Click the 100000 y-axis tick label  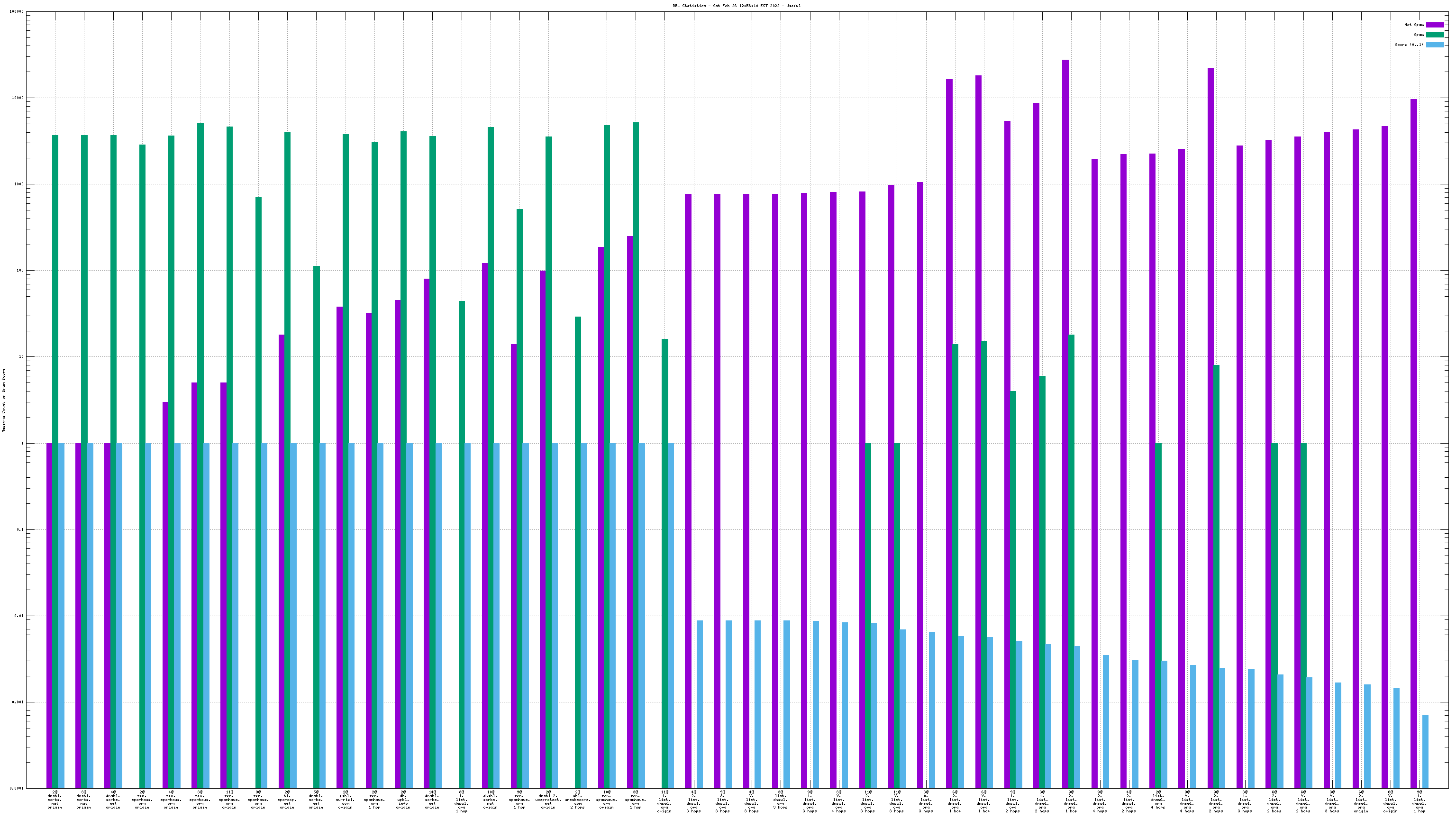(x=17, y=12)
